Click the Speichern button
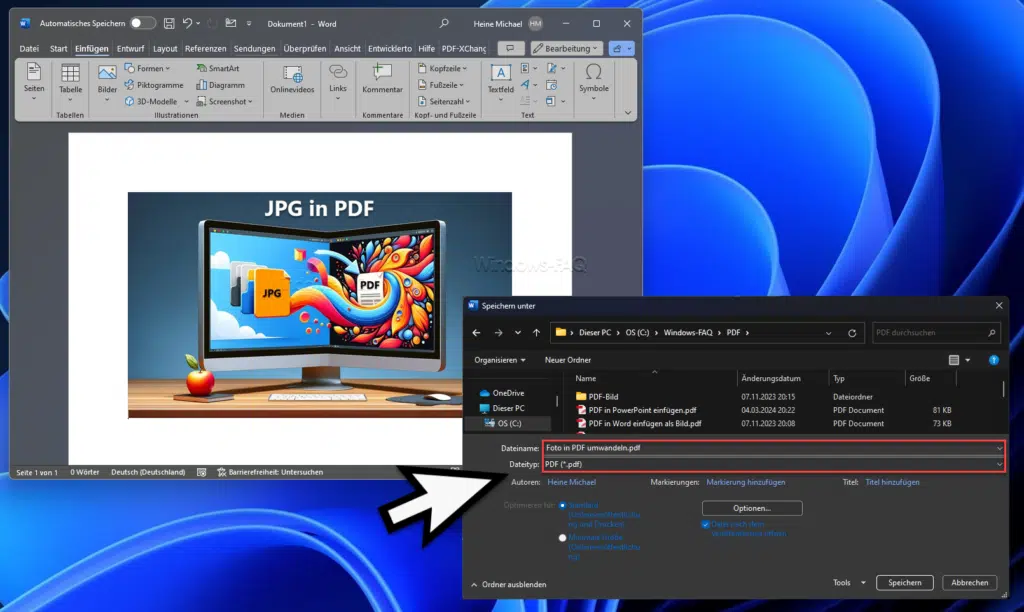Screen dimensions: 1024x612 coord(904,583)
